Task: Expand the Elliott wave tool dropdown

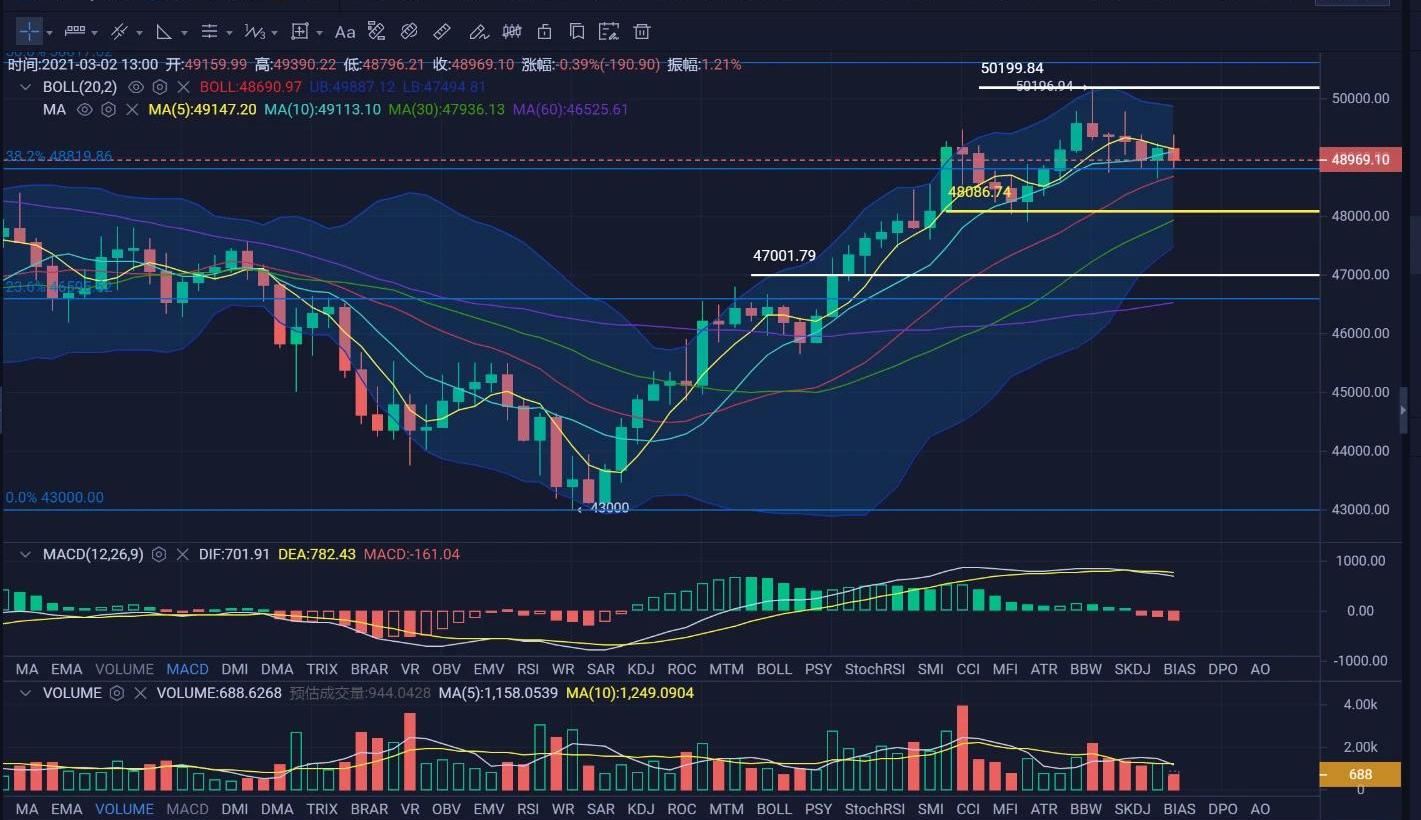Action: (x=275, y=33)
